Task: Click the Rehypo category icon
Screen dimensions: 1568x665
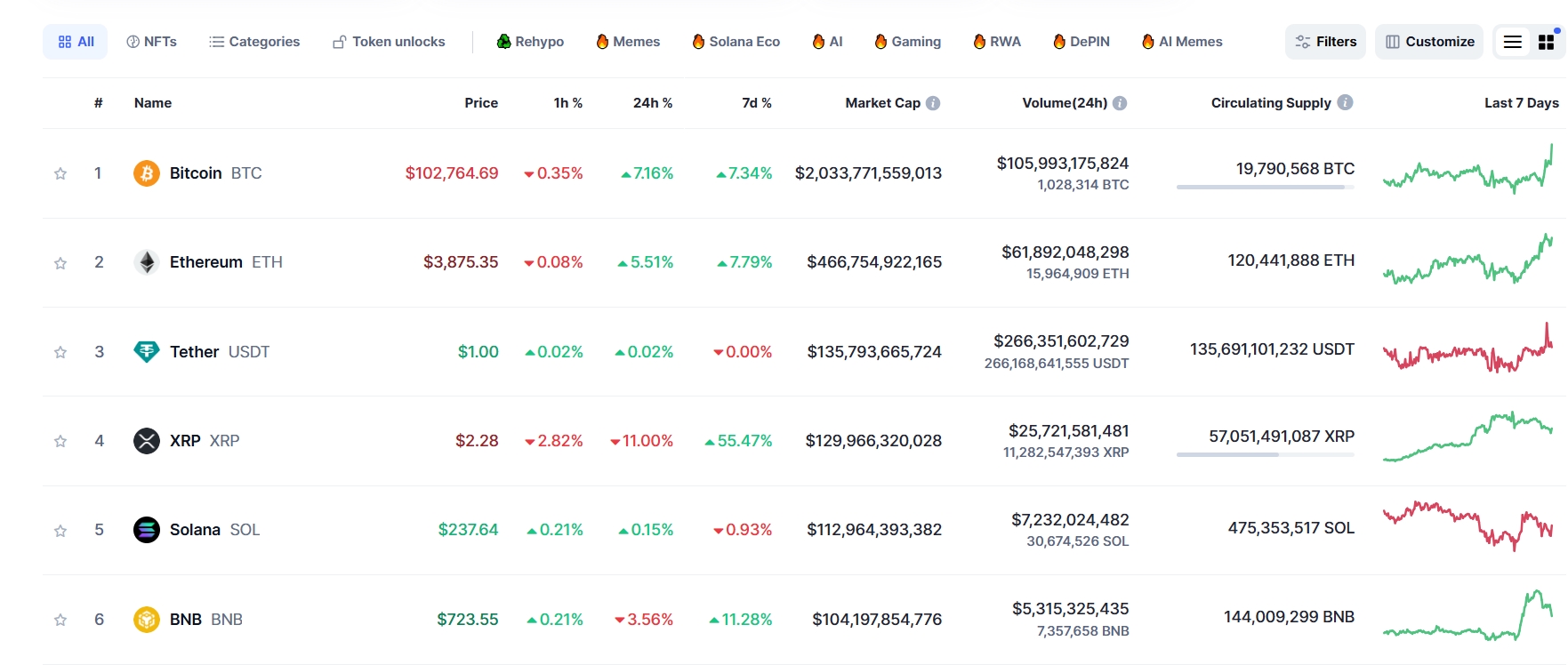Action: tap(503, 42)
